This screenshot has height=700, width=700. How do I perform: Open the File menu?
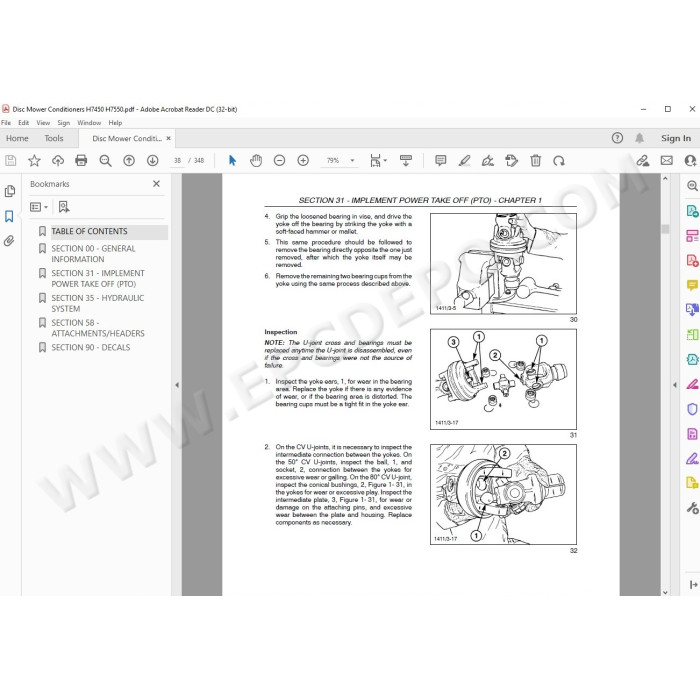[x=6, y=123]
